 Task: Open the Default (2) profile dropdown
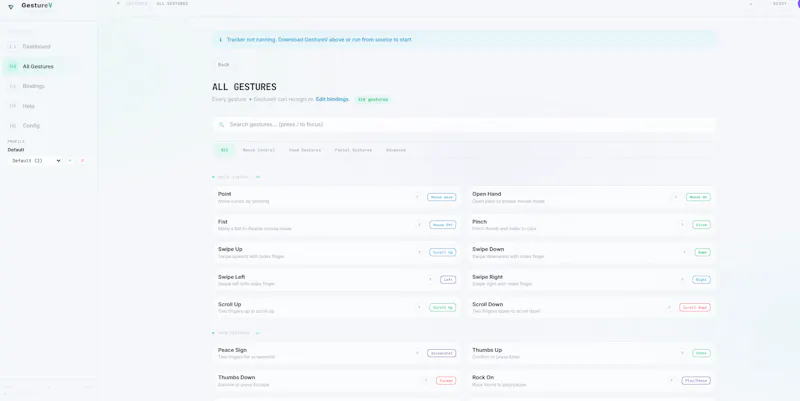pyautogui.click(x=36, y=161)
